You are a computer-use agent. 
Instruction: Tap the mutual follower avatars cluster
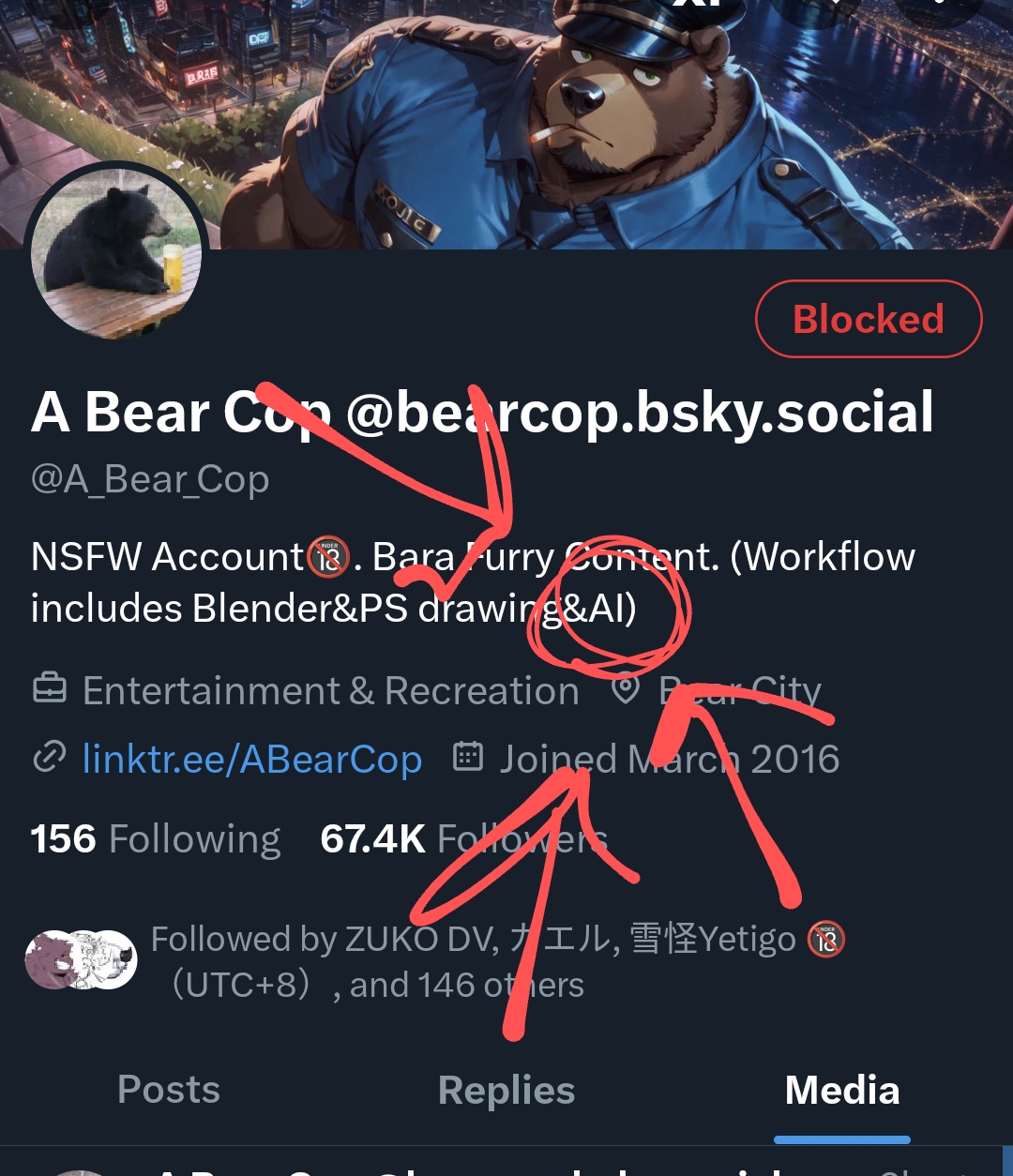[x=82, y=959]
